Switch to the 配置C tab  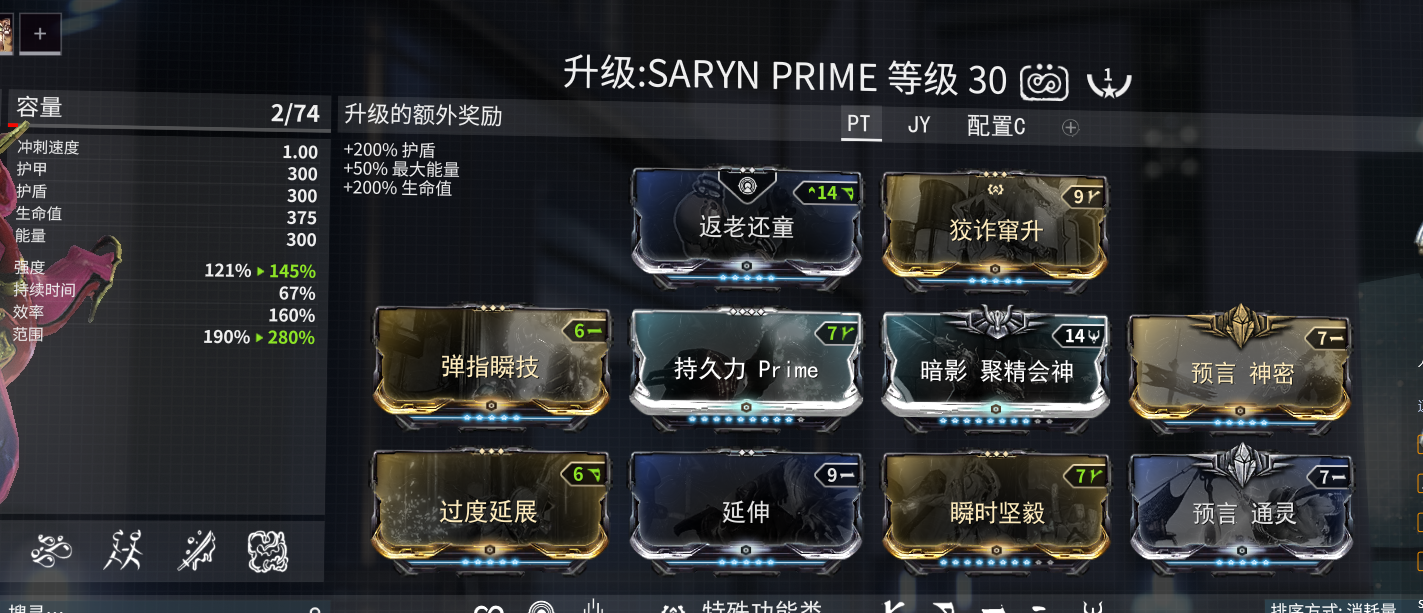coord(996,127)
